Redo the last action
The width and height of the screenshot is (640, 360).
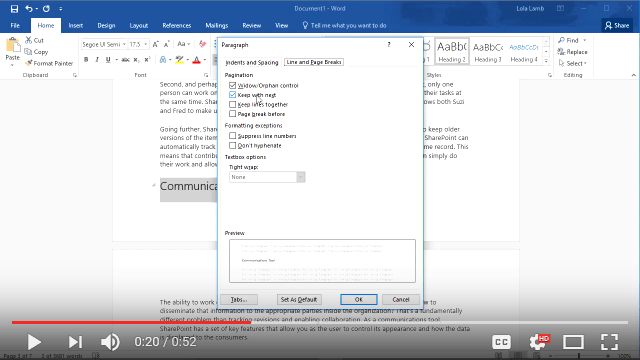46,9
